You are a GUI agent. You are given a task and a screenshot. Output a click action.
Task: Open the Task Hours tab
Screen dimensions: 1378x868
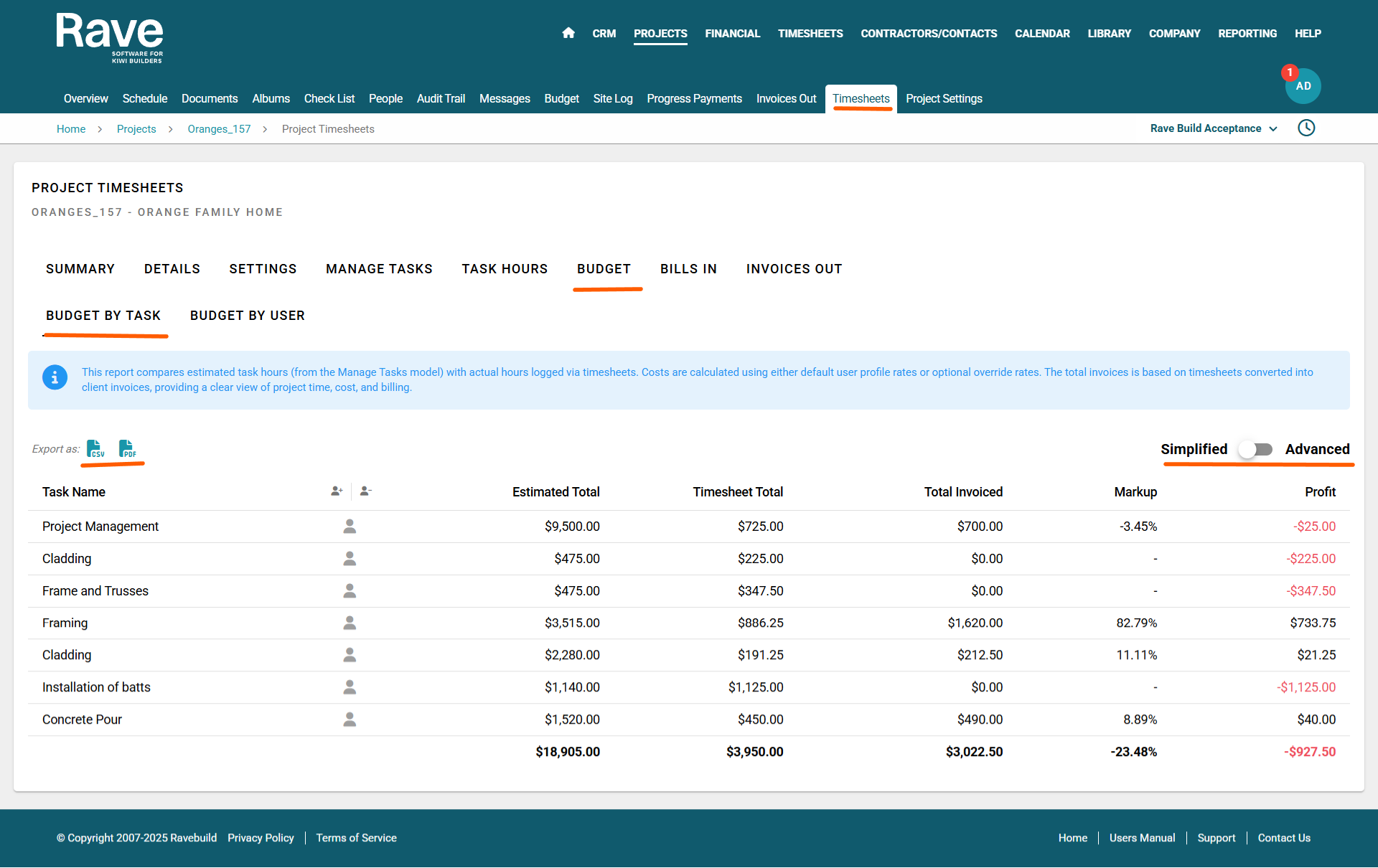[505, 269]
